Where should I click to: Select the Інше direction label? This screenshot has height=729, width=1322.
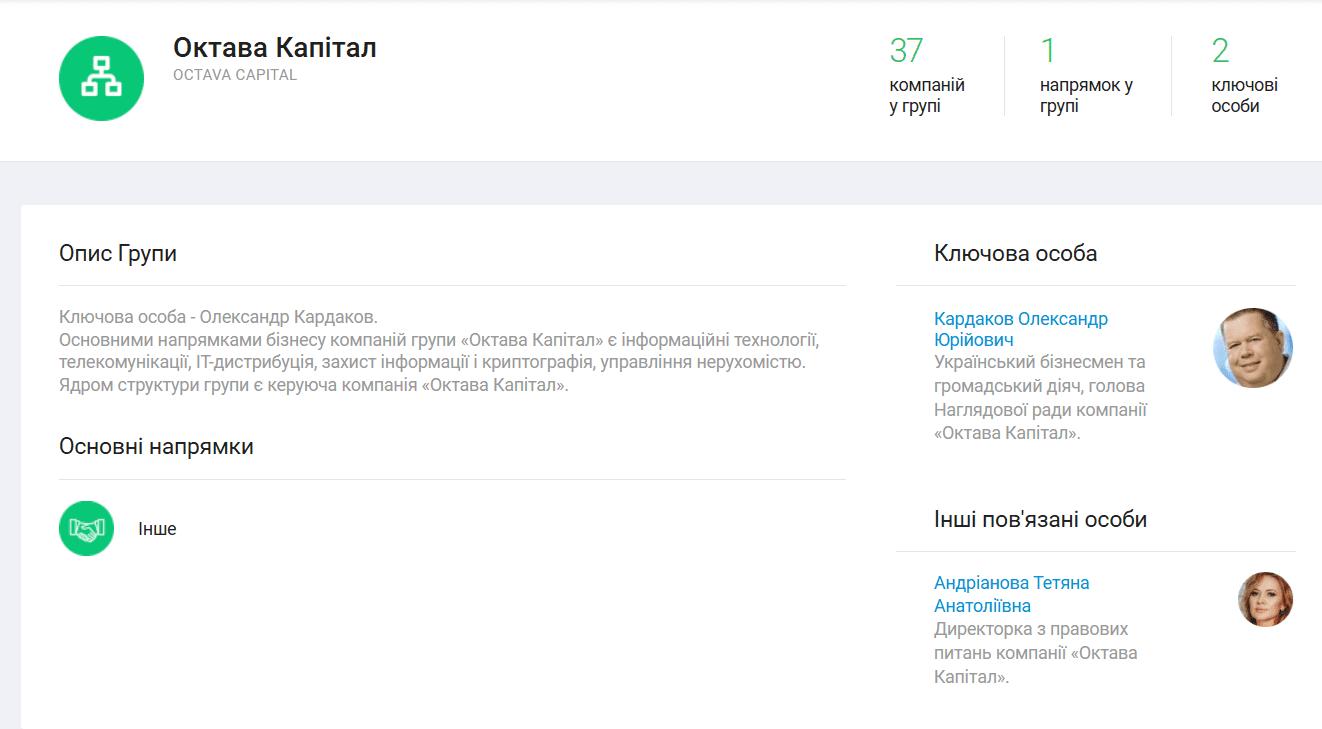(157, 529)
